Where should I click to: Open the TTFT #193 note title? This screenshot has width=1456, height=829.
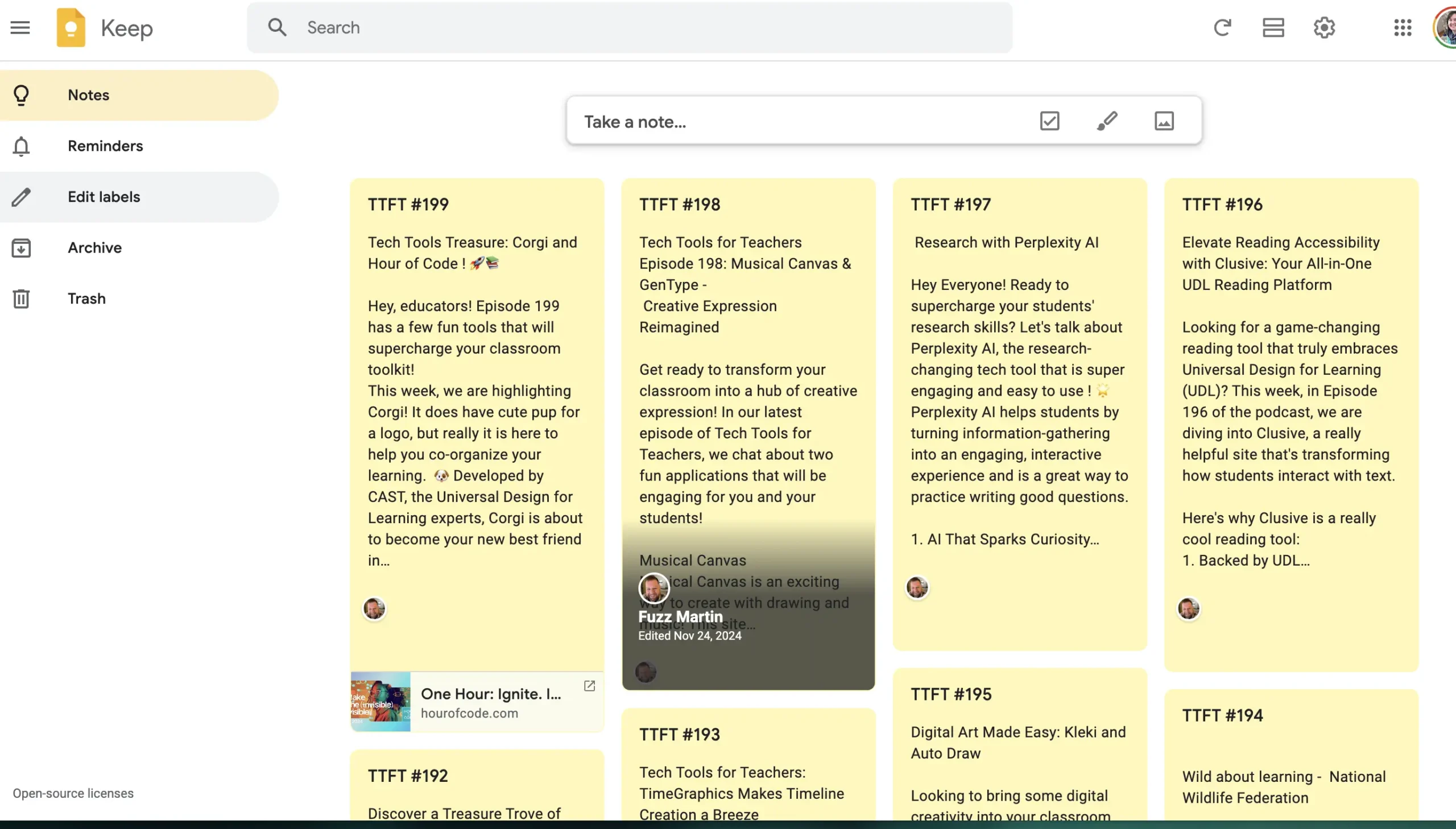click(x=679, y=735)
